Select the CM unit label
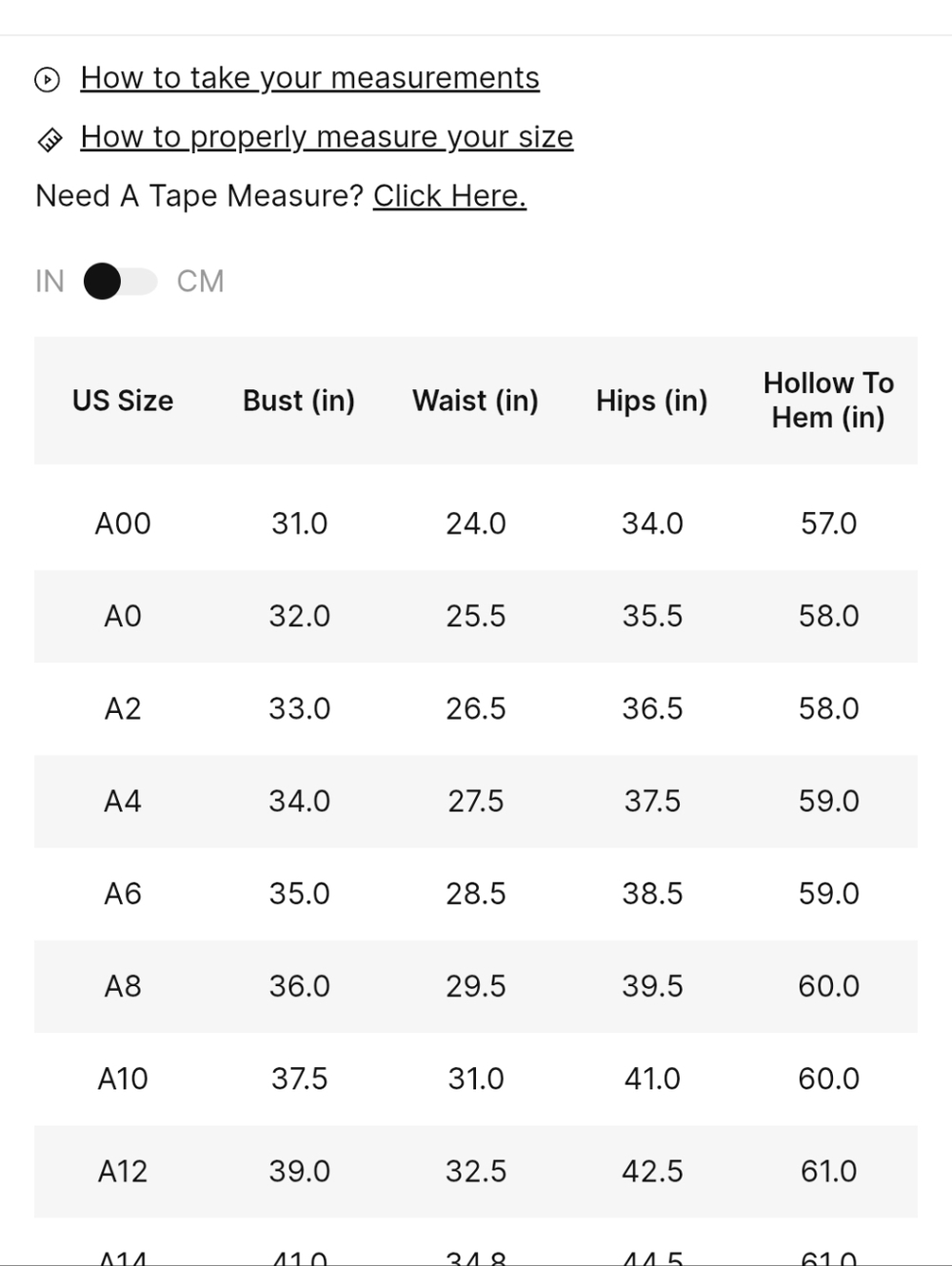The image size is (952, 1266). coord(200,282)
